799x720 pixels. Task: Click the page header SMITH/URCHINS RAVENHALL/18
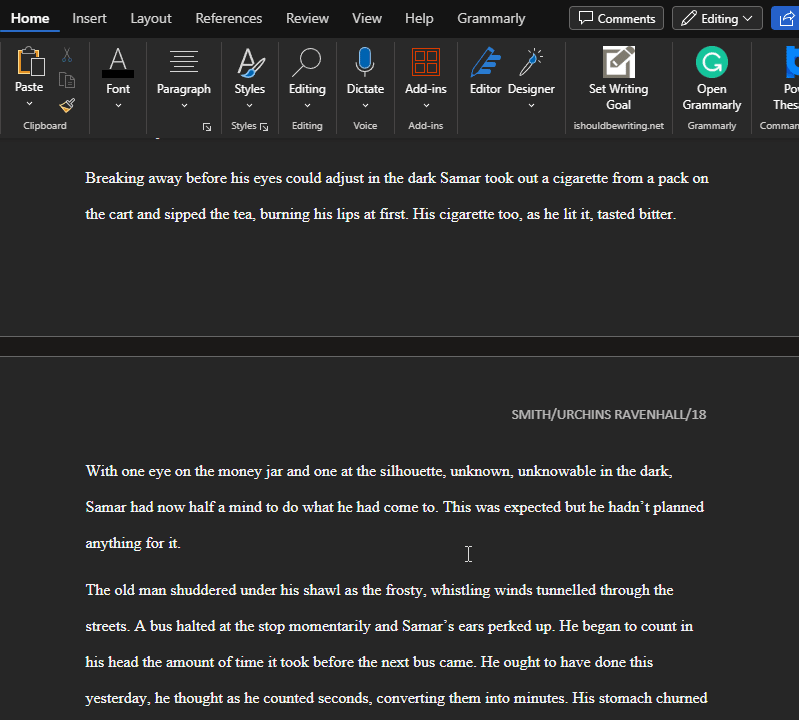pyautogui.click(x=608, y=414)
